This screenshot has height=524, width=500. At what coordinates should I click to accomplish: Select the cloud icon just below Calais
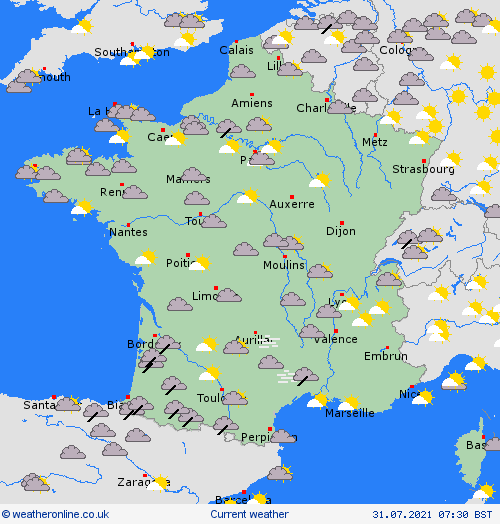243,71
